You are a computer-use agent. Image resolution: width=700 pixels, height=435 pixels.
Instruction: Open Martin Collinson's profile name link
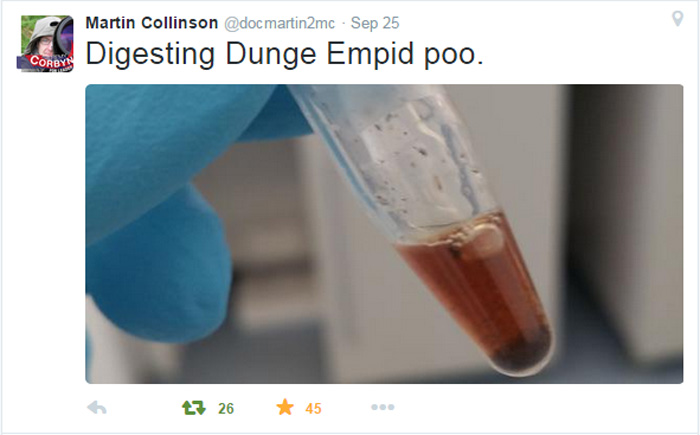(x=152, y=23)
